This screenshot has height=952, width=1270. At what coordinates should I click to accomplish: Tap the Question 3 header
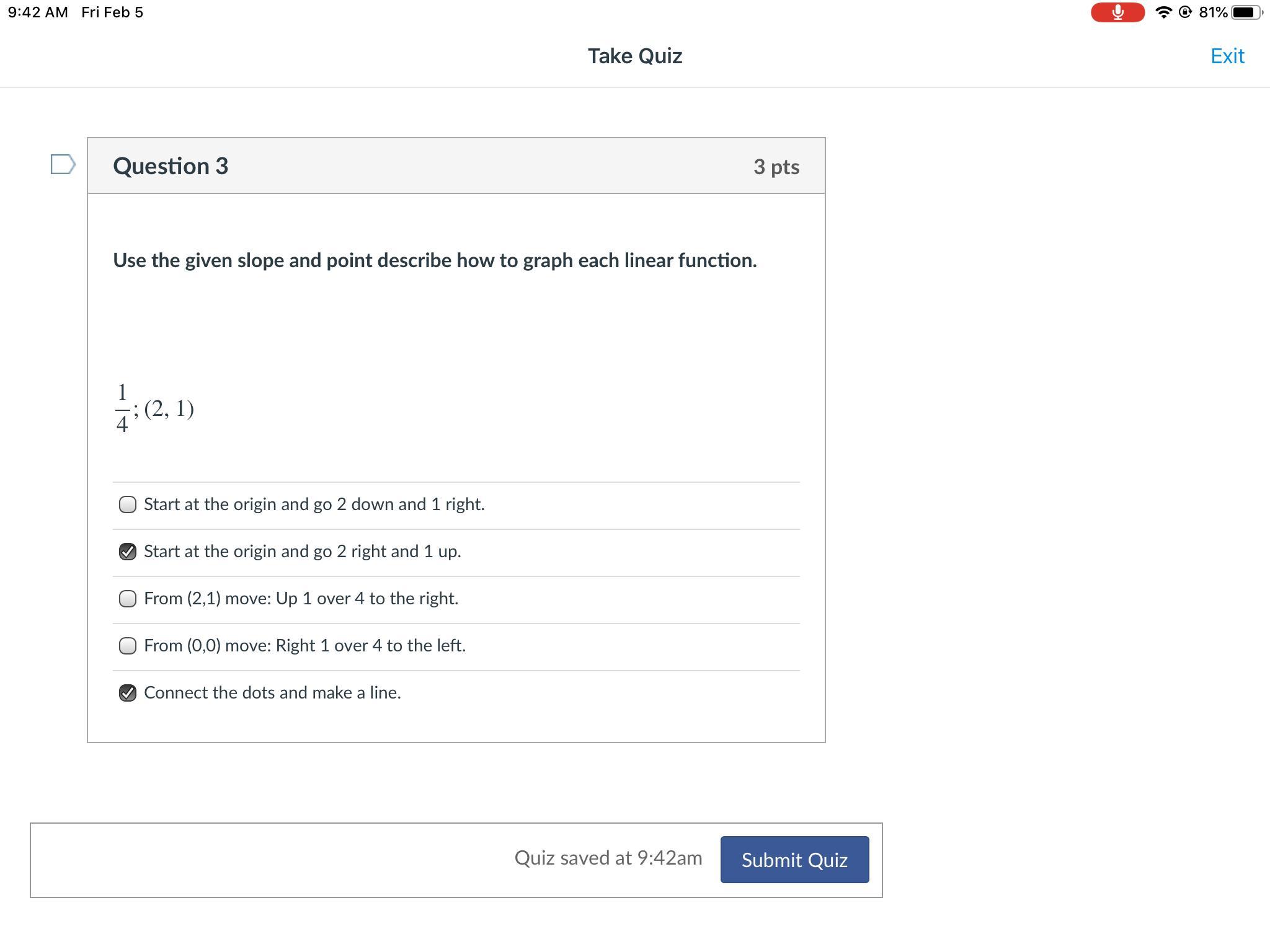(171, 166)
